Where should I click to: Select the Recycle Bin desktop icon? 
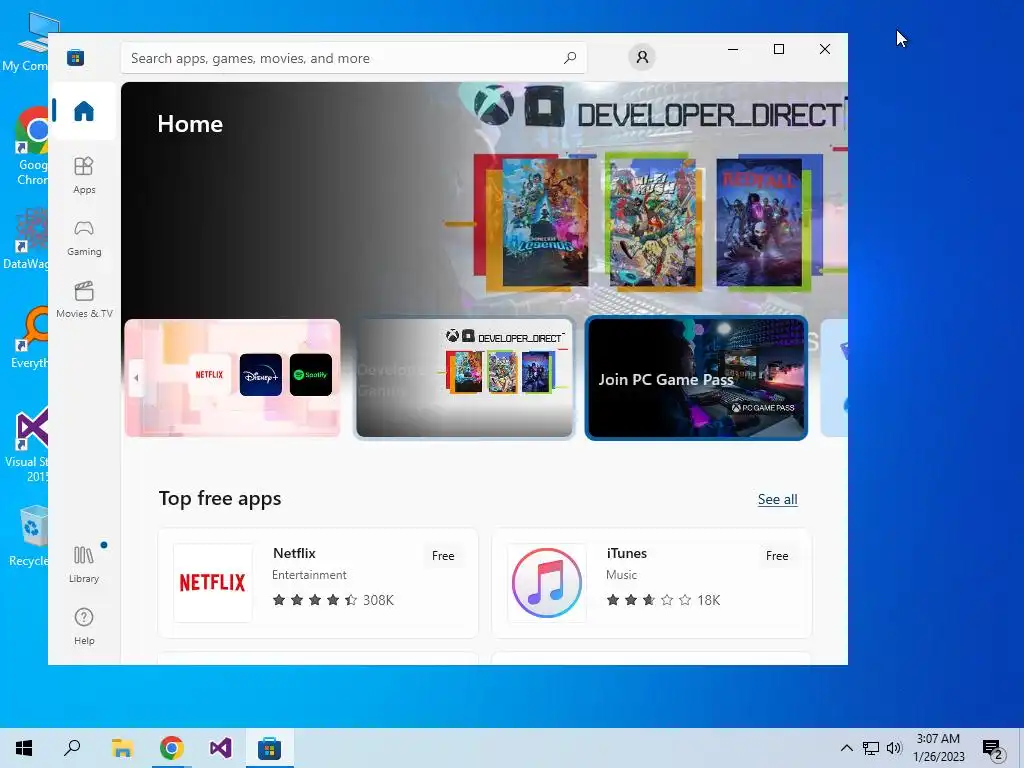28,535
